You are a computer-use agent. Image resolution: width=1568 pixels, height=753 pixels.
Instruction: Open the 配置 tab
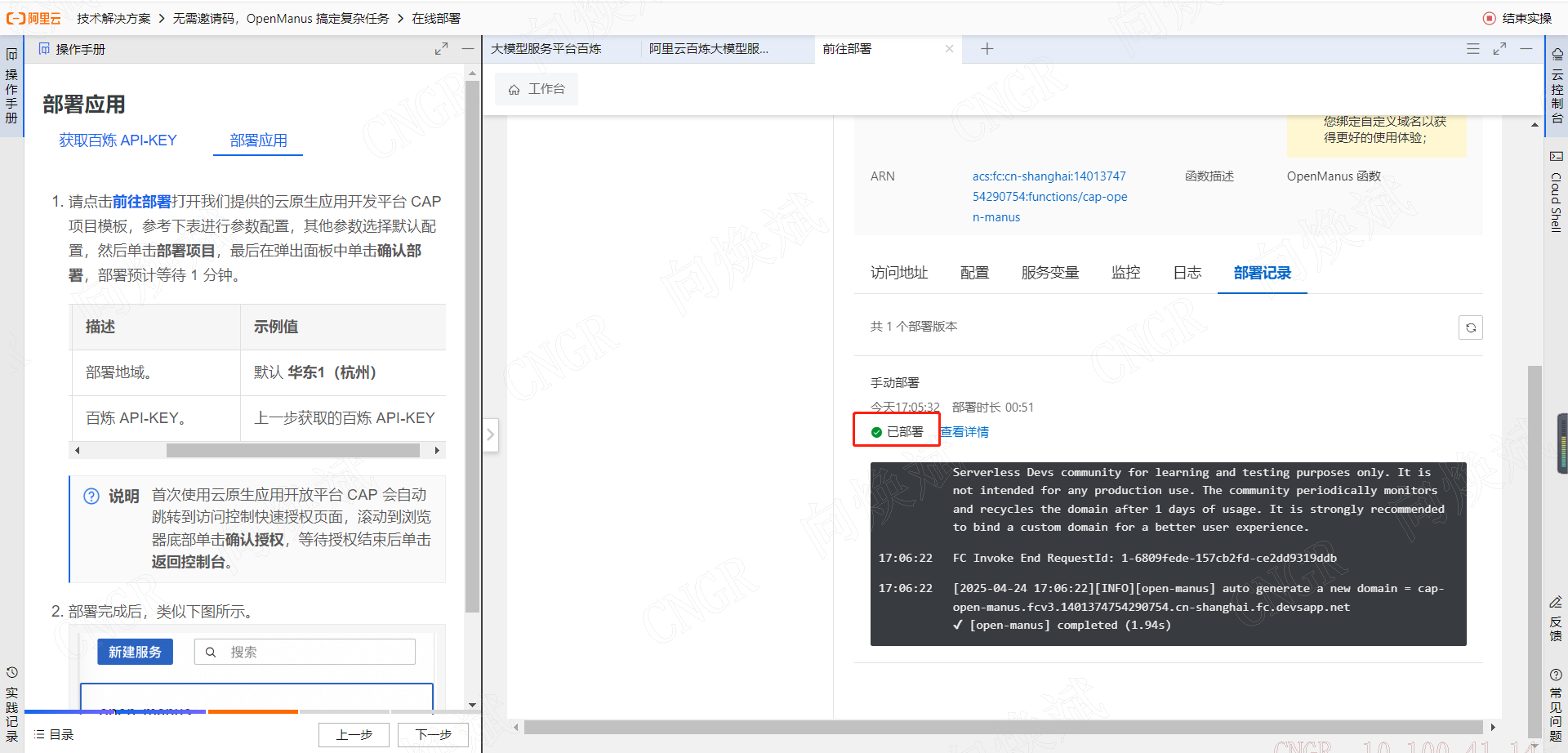(x=974, y=273)
